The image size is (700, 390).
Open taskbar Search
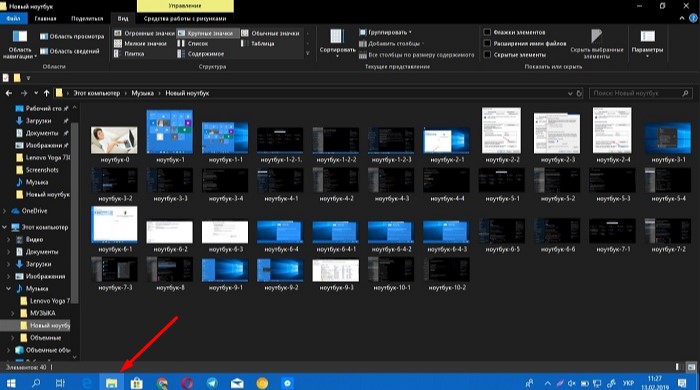(x=36, y=383)
